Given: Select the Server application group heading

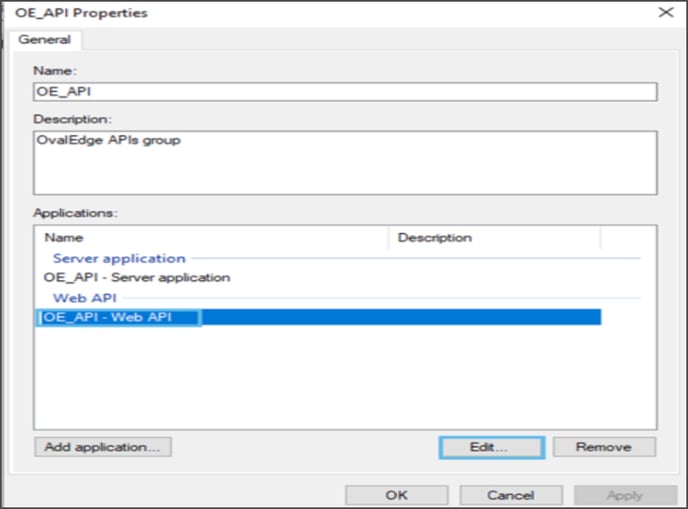Looking at the screenshot, I should tap(119, 258).
